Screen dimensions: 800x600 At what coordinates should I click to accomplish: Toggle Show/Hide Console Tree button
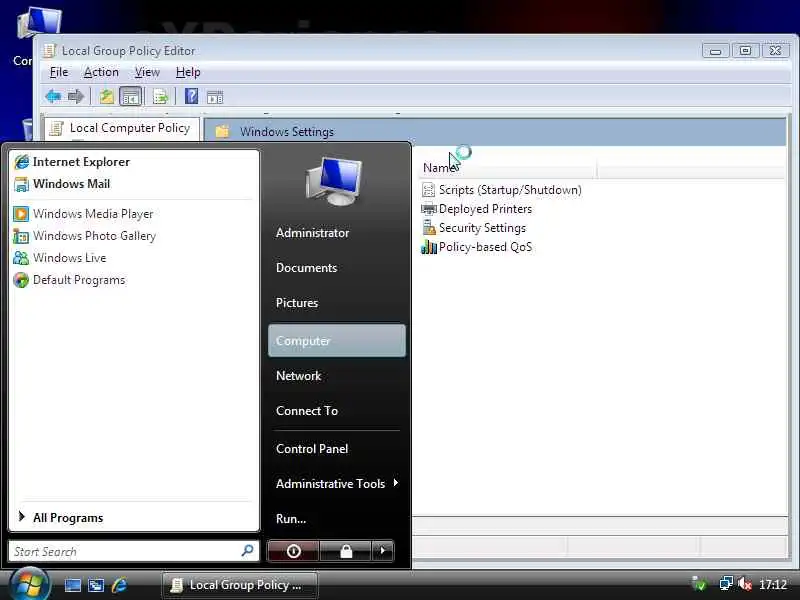click(x=131, y=96)
